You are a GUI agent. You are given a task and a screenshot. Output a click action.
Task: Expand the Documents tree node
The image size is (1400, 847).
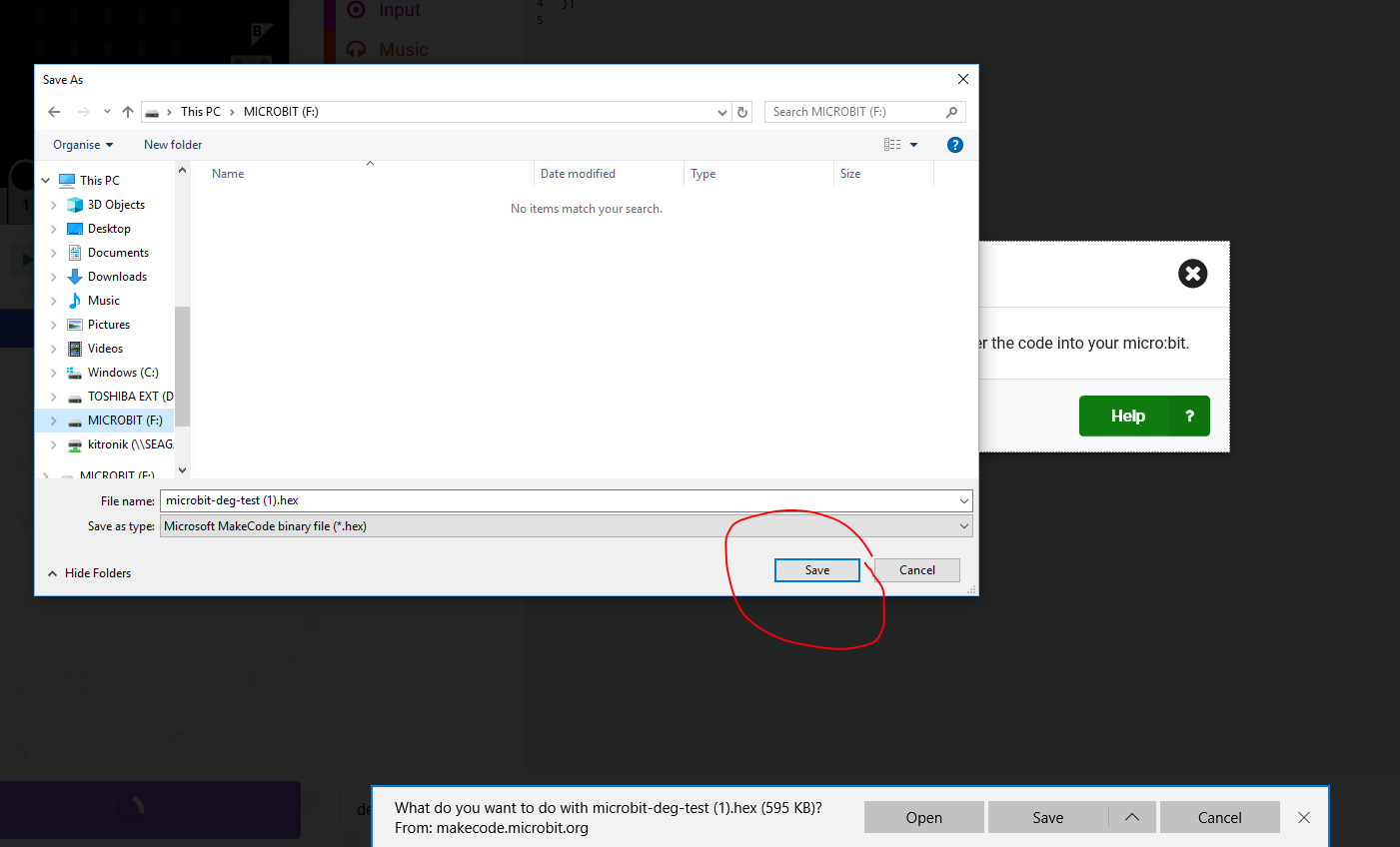56,252
